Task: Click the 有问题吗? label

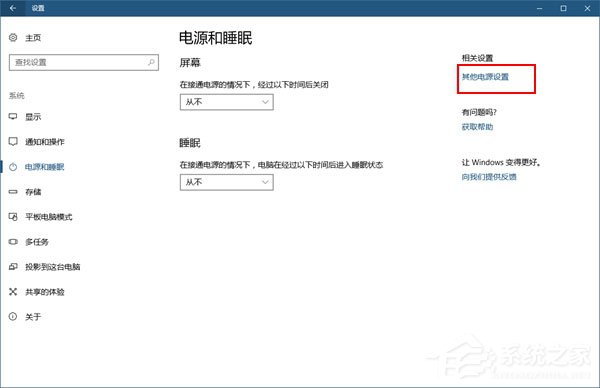Action: click(x=479, y=112)
